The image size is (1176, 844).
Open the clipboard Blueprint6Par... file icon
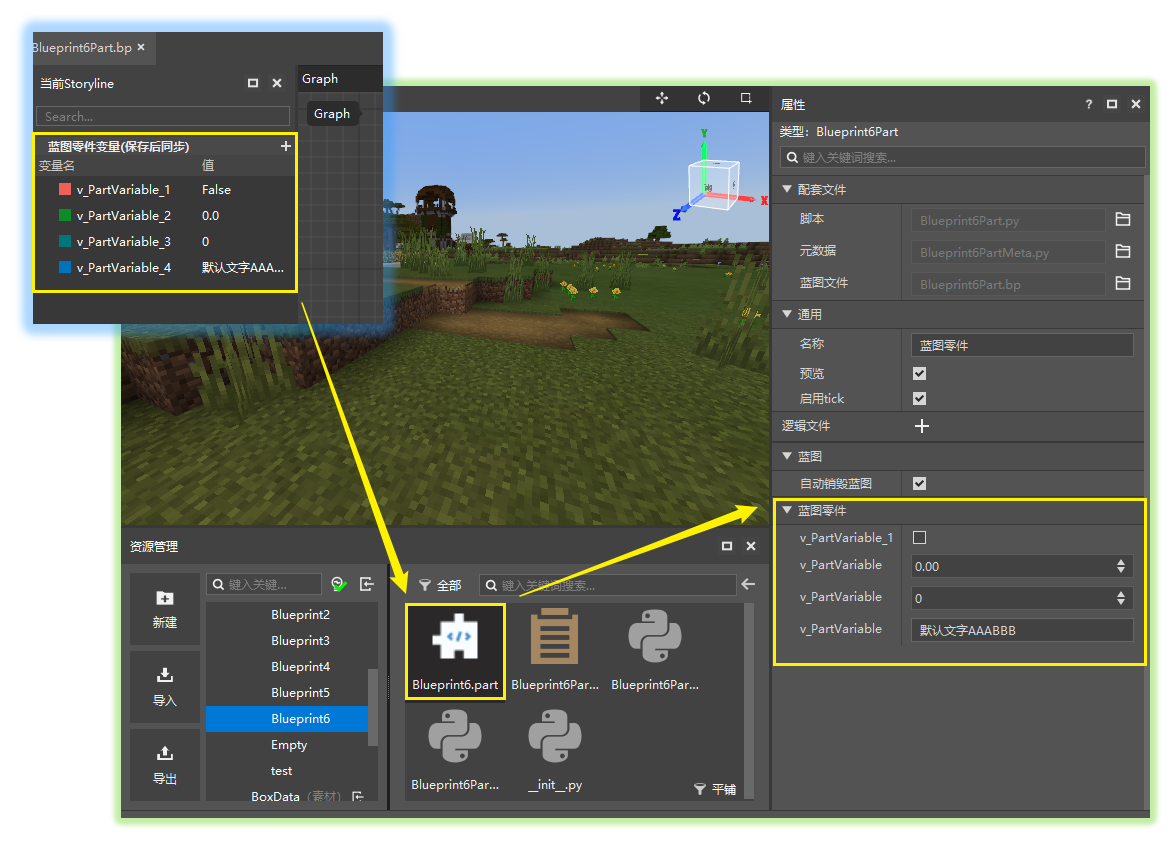pyautogui.click(x=554, y=636)
